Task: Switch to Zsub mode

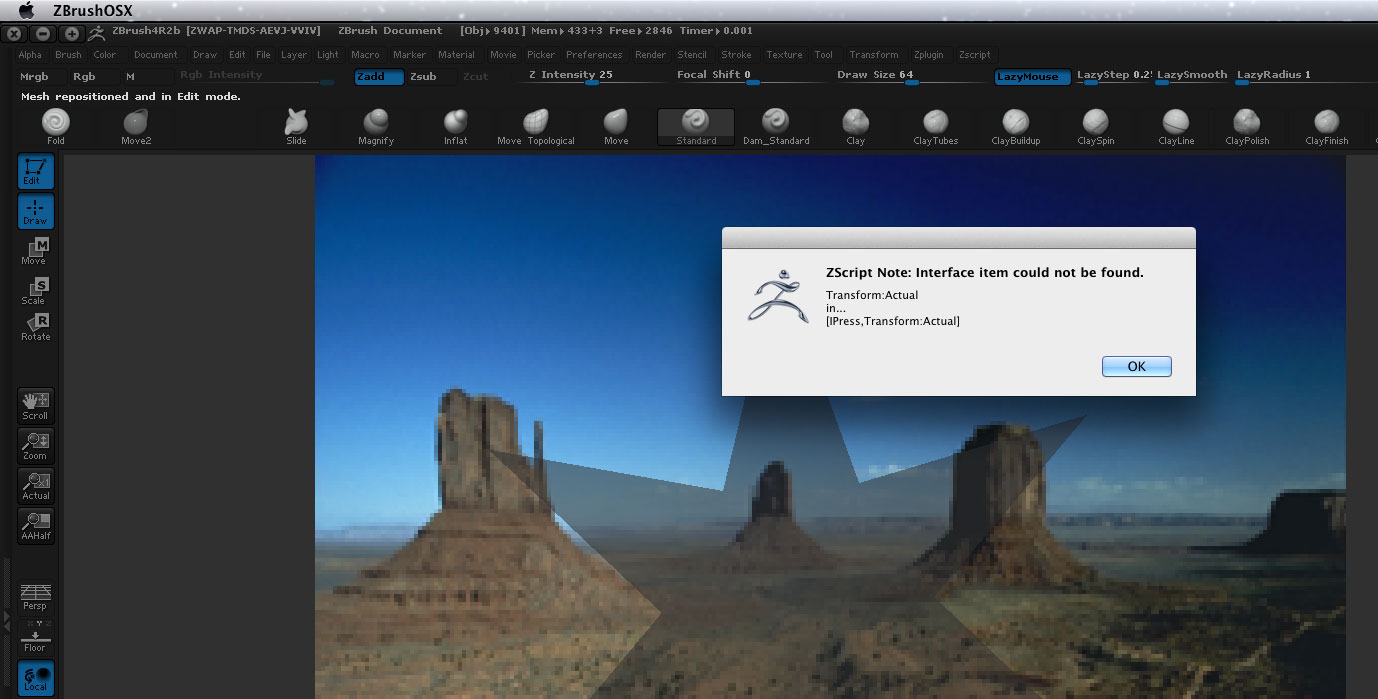Action: click(423, 77)
